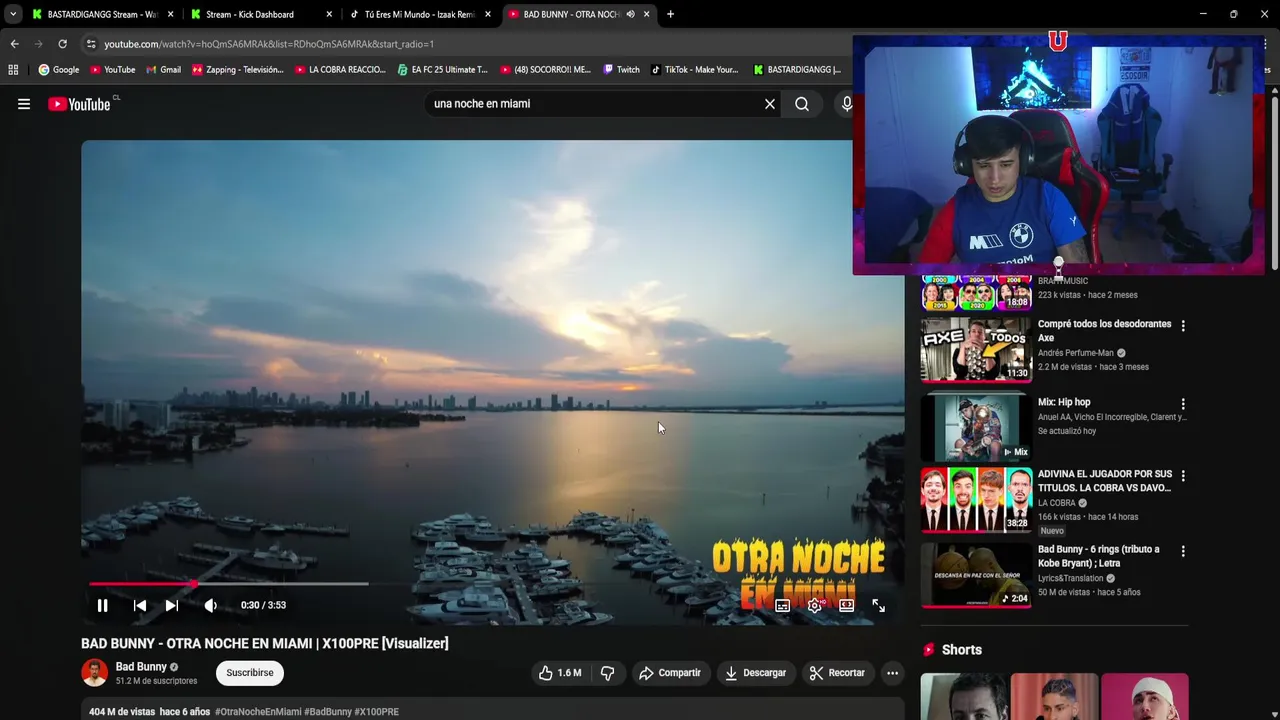Open more actions ellipsis under video
The image size is (1280, 720).
pyautogui.click(x=892, y=673)
